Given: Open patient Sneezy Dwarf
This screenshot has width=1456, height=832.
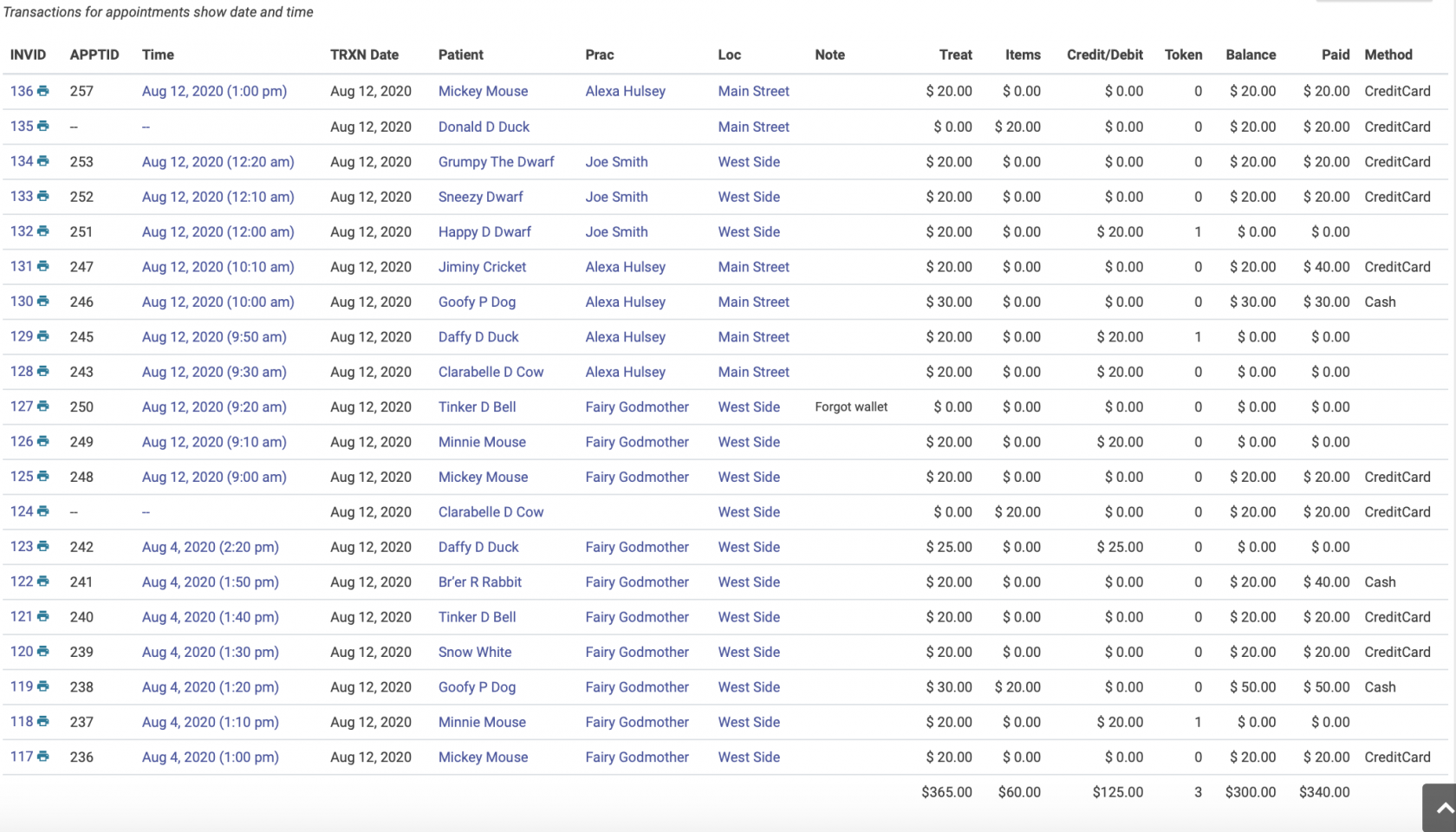Looking at the screenshot, I should [481, 197].
